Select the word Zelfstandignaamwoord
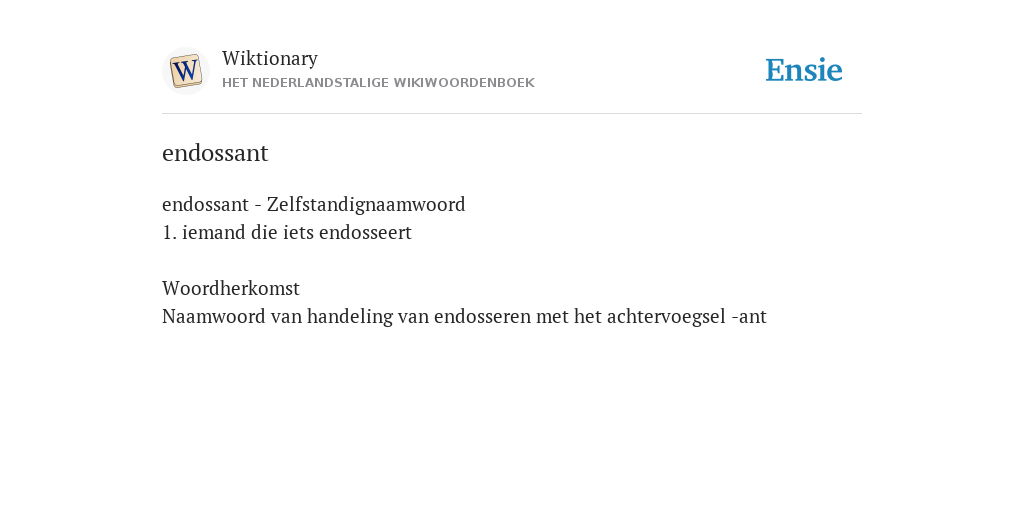This screenshot has width=1024, height=512. tap(366, 205)
